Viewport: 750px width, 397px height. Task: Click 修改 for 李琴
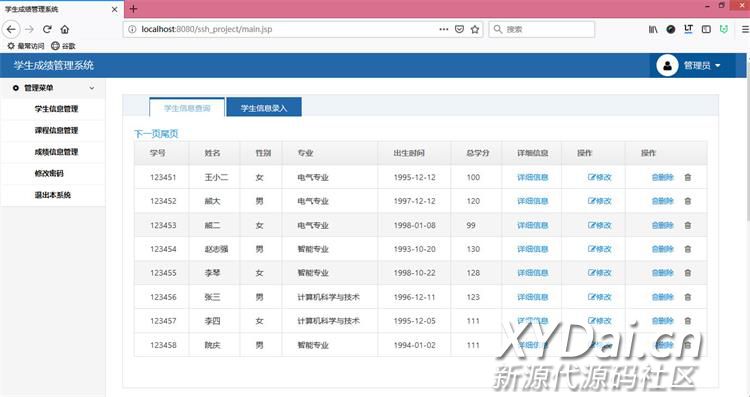click(599, 273)
